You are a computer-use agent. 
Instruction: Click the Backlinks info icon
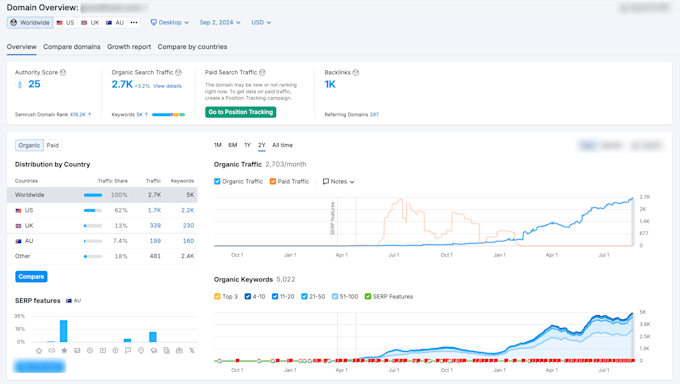(356, 72)
